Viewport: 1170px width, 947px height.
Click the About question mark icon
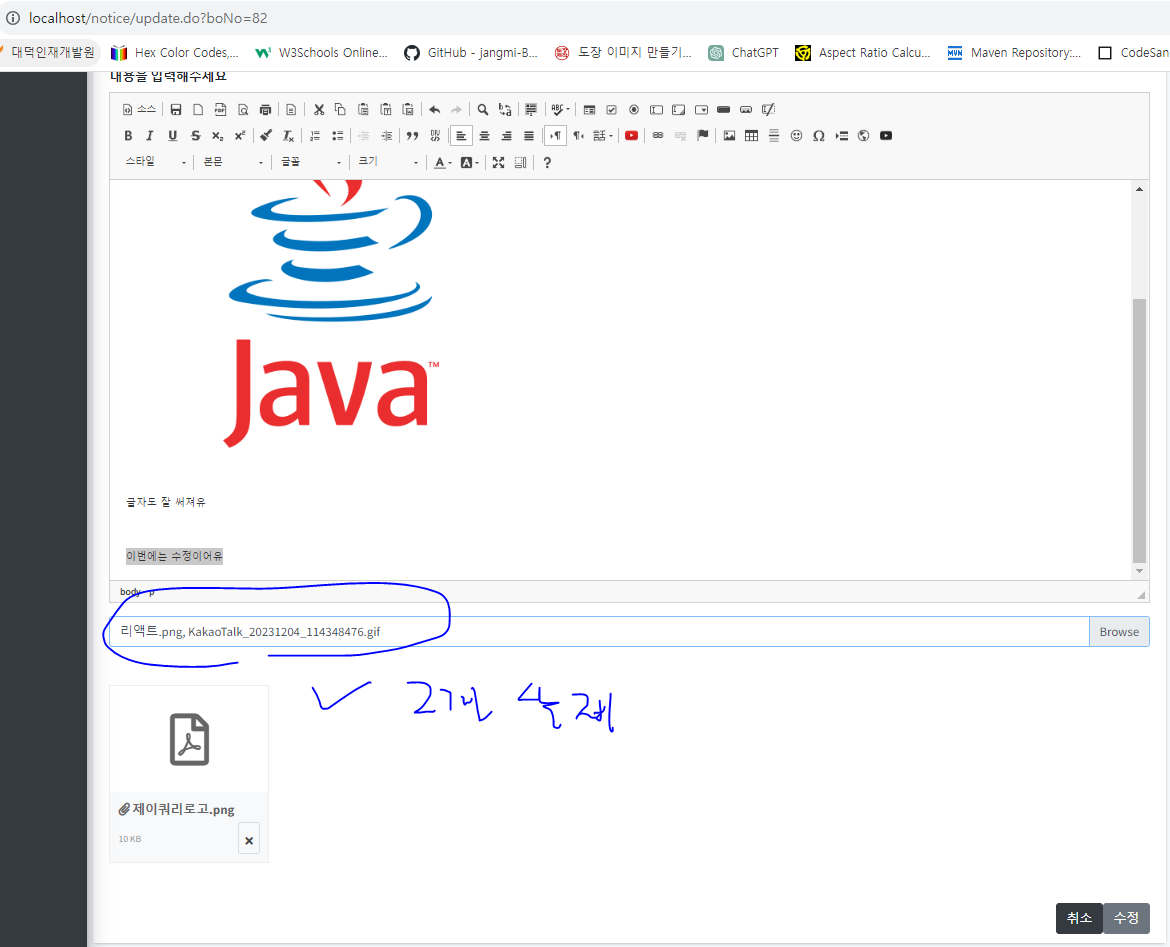click(547, 162)
